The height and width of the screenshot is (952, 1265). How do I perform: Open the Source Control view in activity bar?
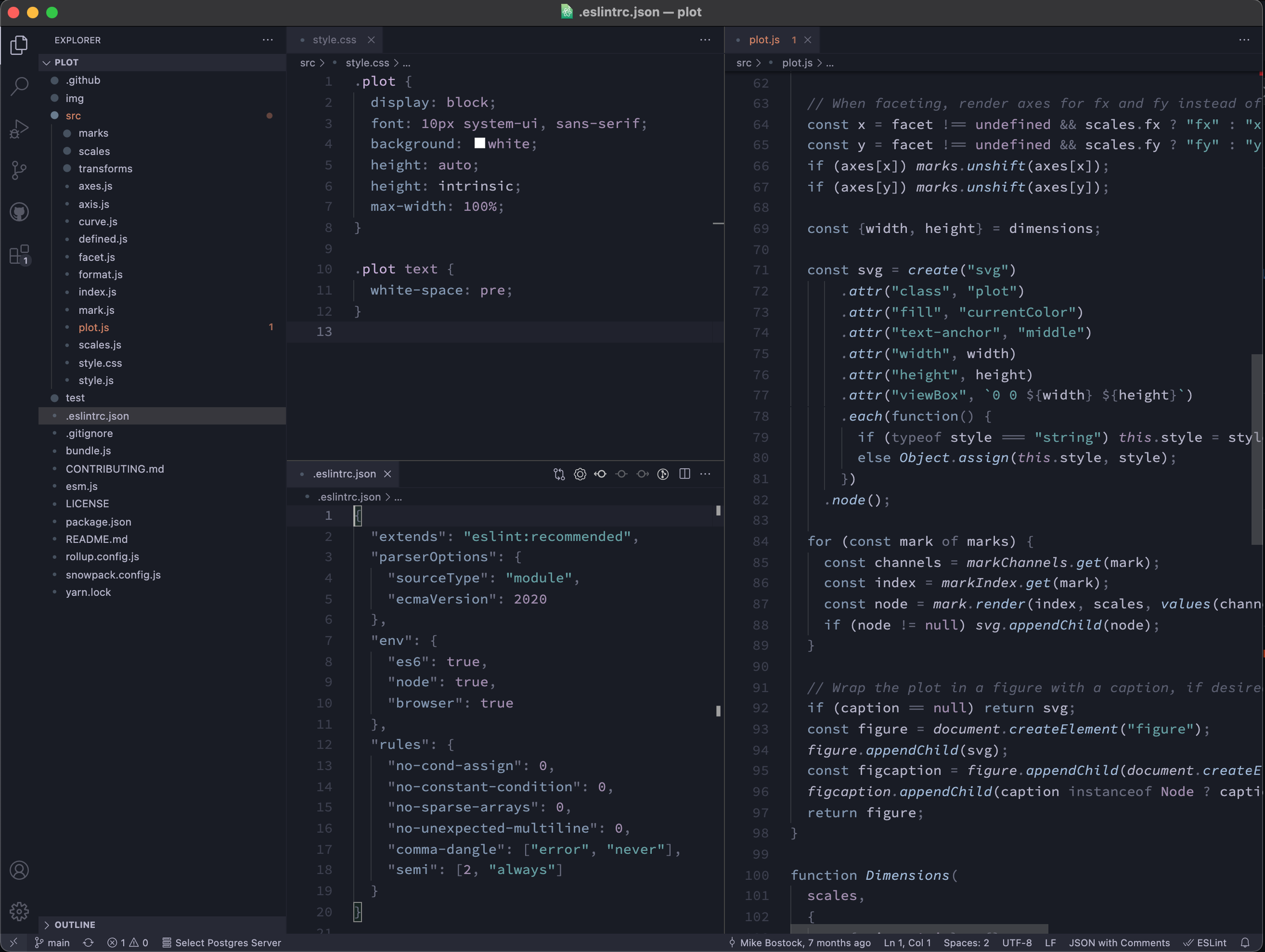(x=19, y=170)
